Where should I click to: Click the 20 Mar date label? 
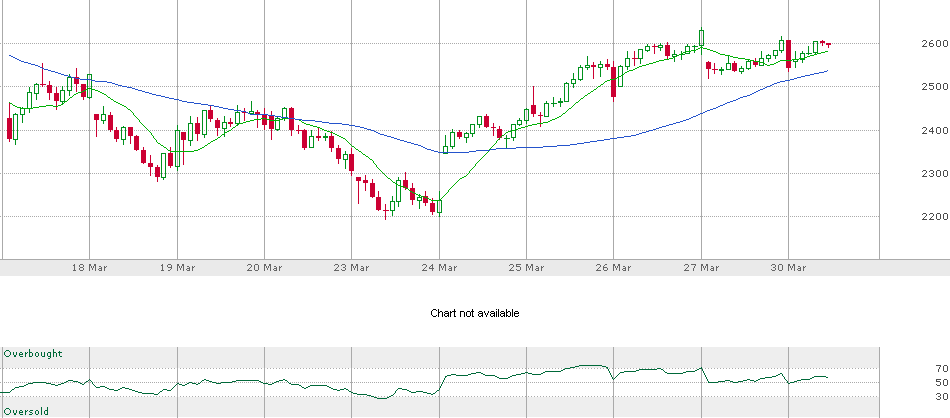pos(264,267)
